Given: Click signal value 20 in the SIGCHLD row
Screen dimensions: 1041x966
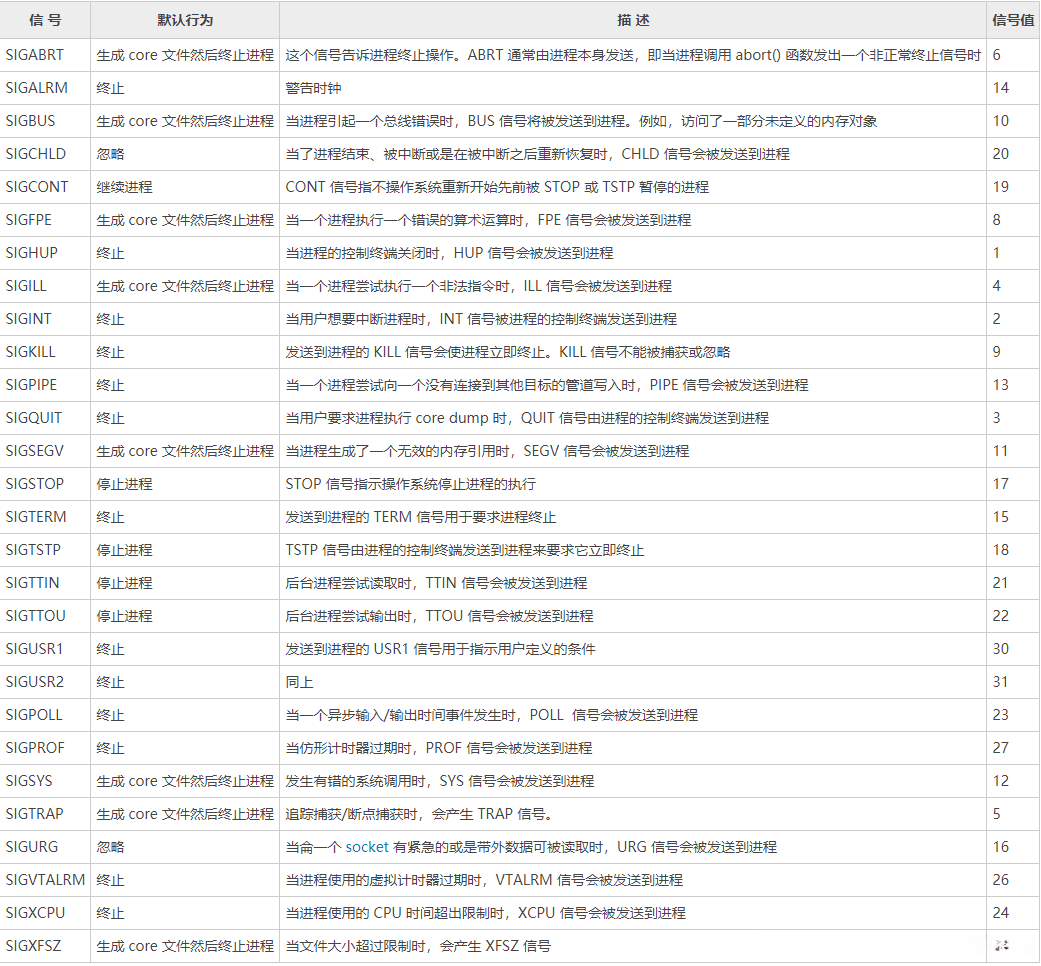Looking at the screenshot, I should point(1001,154).
